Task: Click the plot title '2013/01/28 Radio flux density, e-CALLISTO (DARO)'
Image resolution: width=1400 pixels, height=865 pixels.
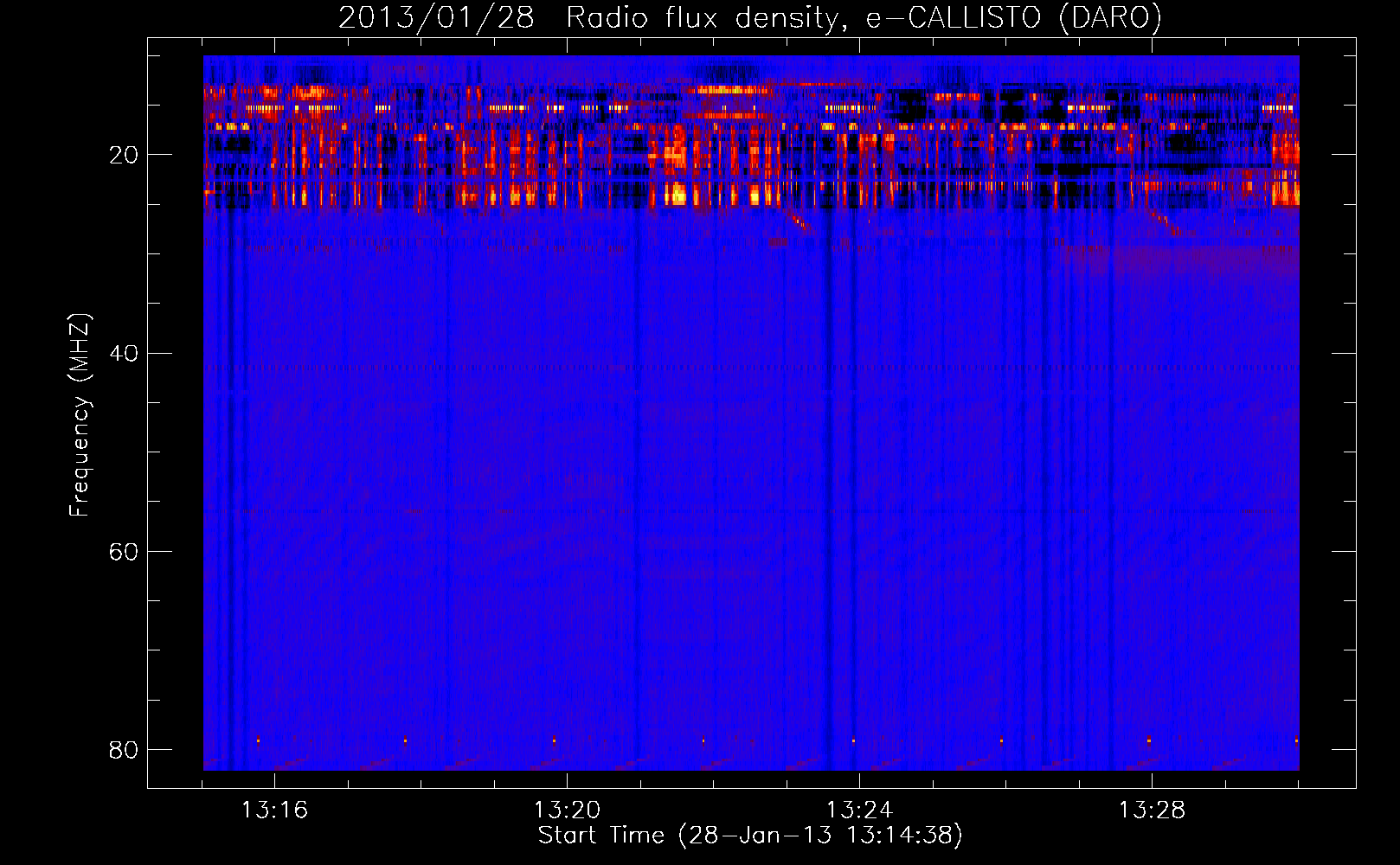Action: [750, 17]
